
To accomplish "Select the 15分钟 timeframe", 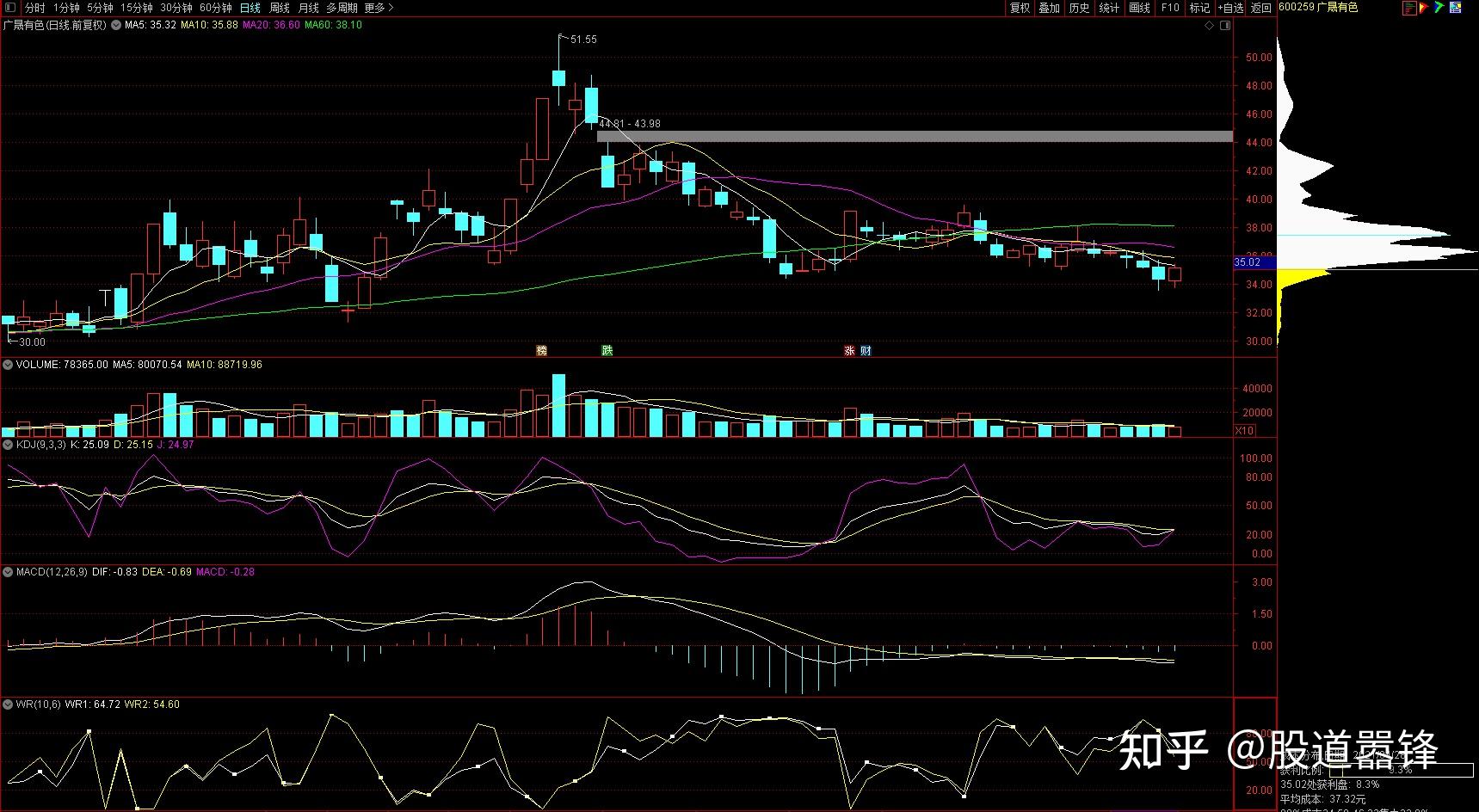I will 137,8.
